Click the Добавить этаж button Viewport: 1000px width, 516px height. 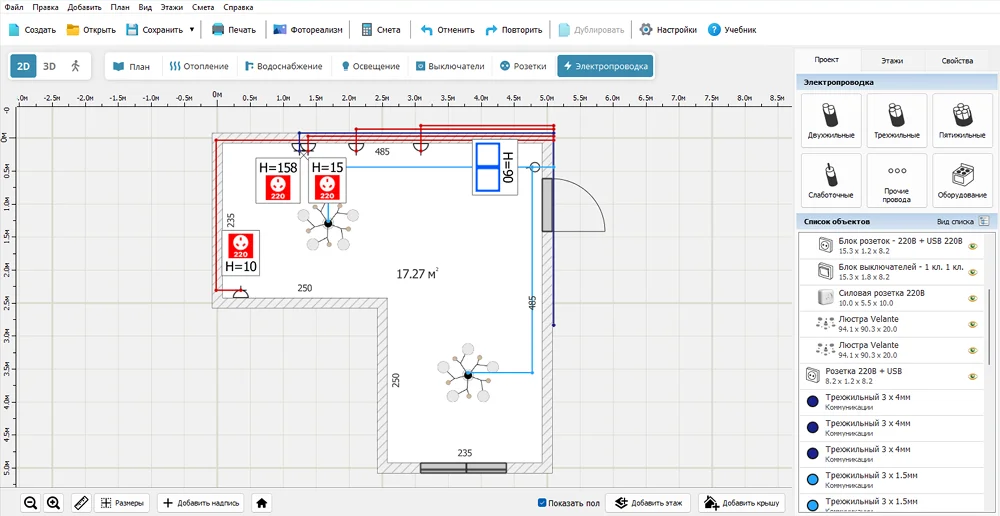[x=648, y=503]
